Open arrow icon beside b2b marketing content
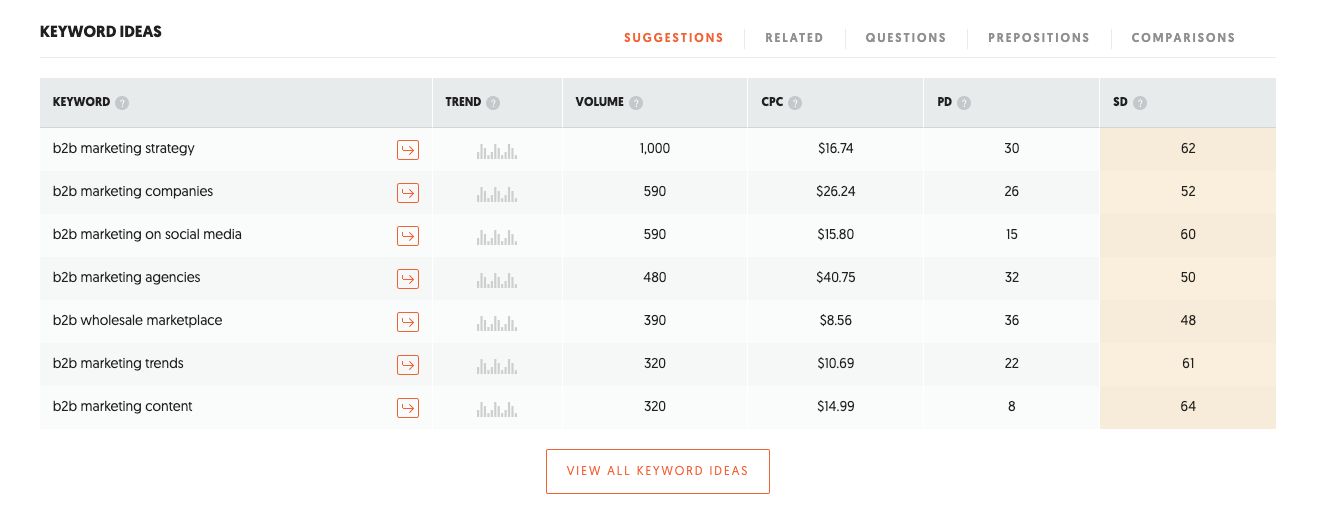This screenshot has height=511, width=1322. [x=408, y=408]
